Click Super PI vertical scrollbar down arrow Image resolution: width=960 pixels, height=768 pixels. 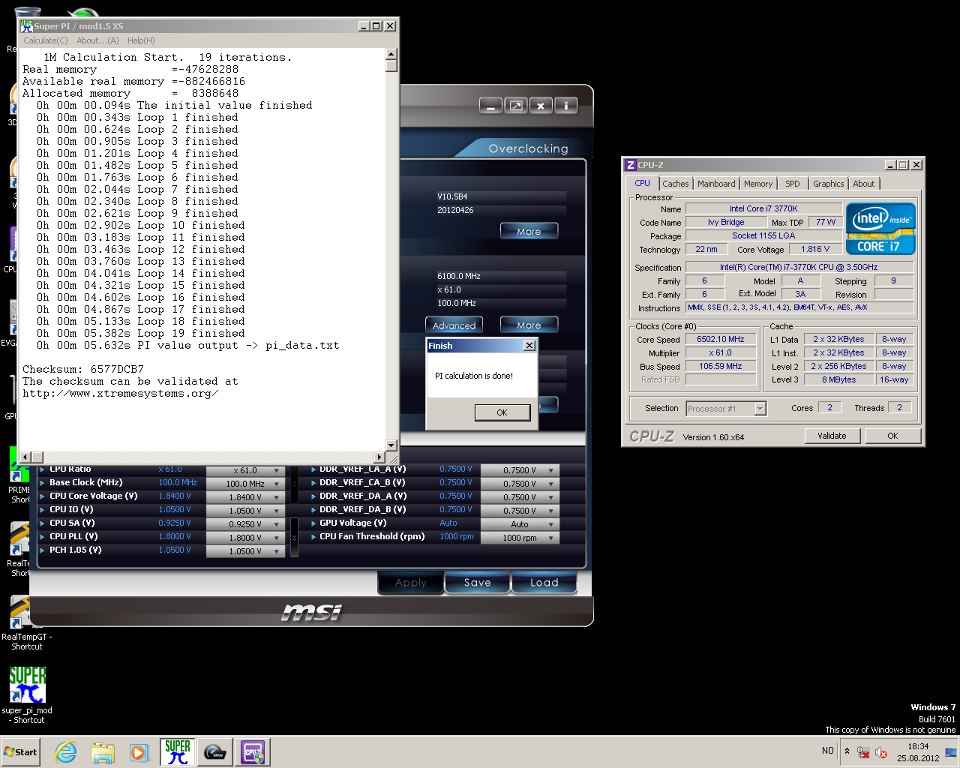pos(392,445)
